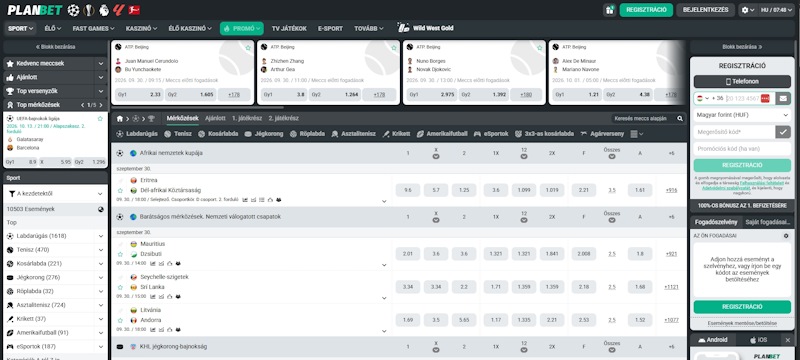Open the A kezdetektől time filter

[55, 194]
